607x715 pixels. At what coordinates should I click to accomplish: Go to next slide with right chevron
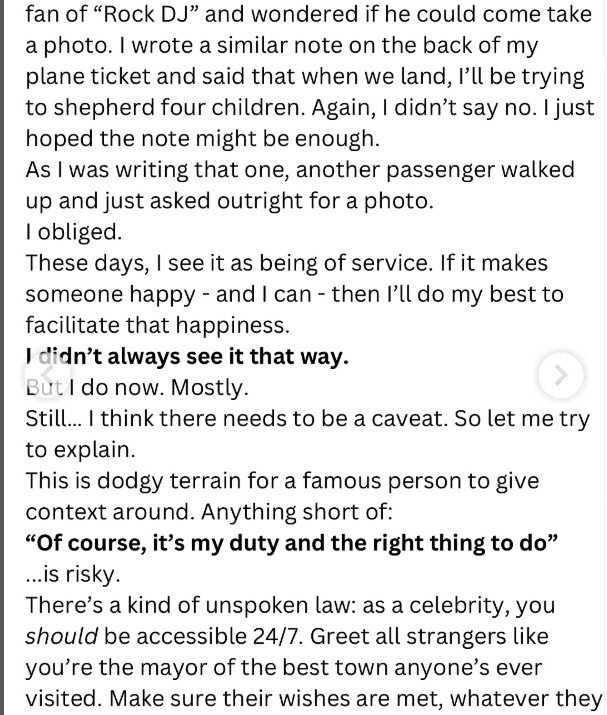click(x=560, y=375)
